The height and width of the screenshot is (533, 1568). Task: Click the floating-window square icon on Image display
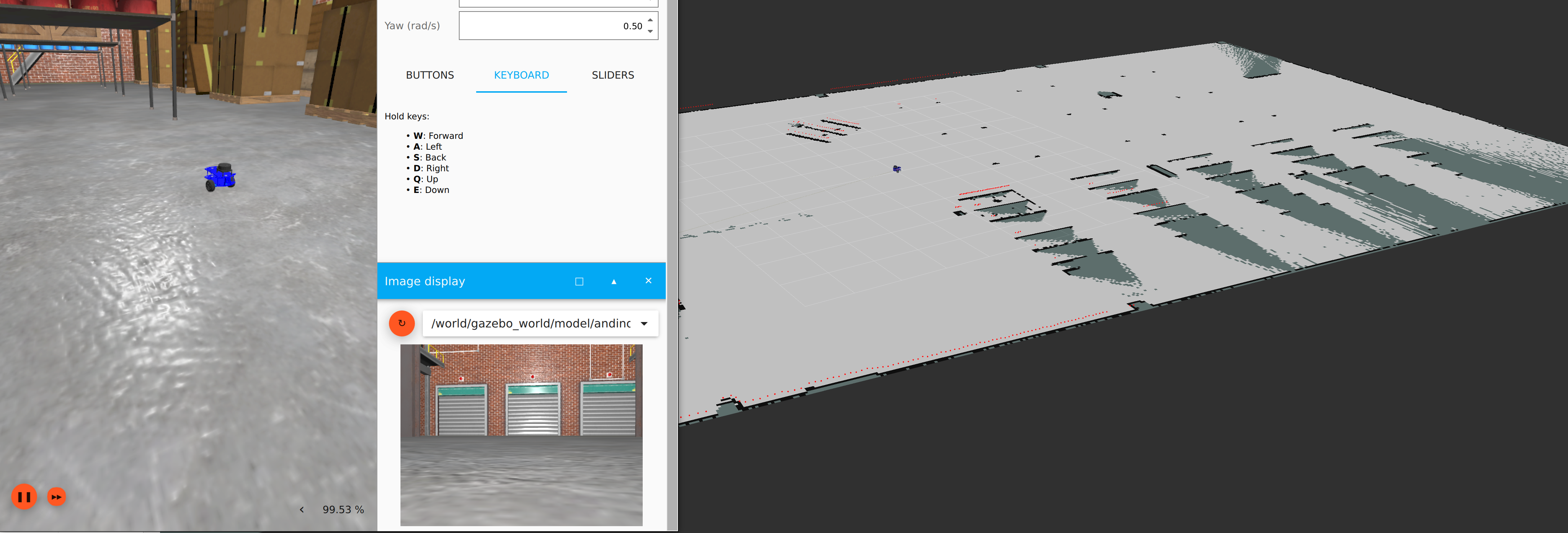tap(579, 281)
